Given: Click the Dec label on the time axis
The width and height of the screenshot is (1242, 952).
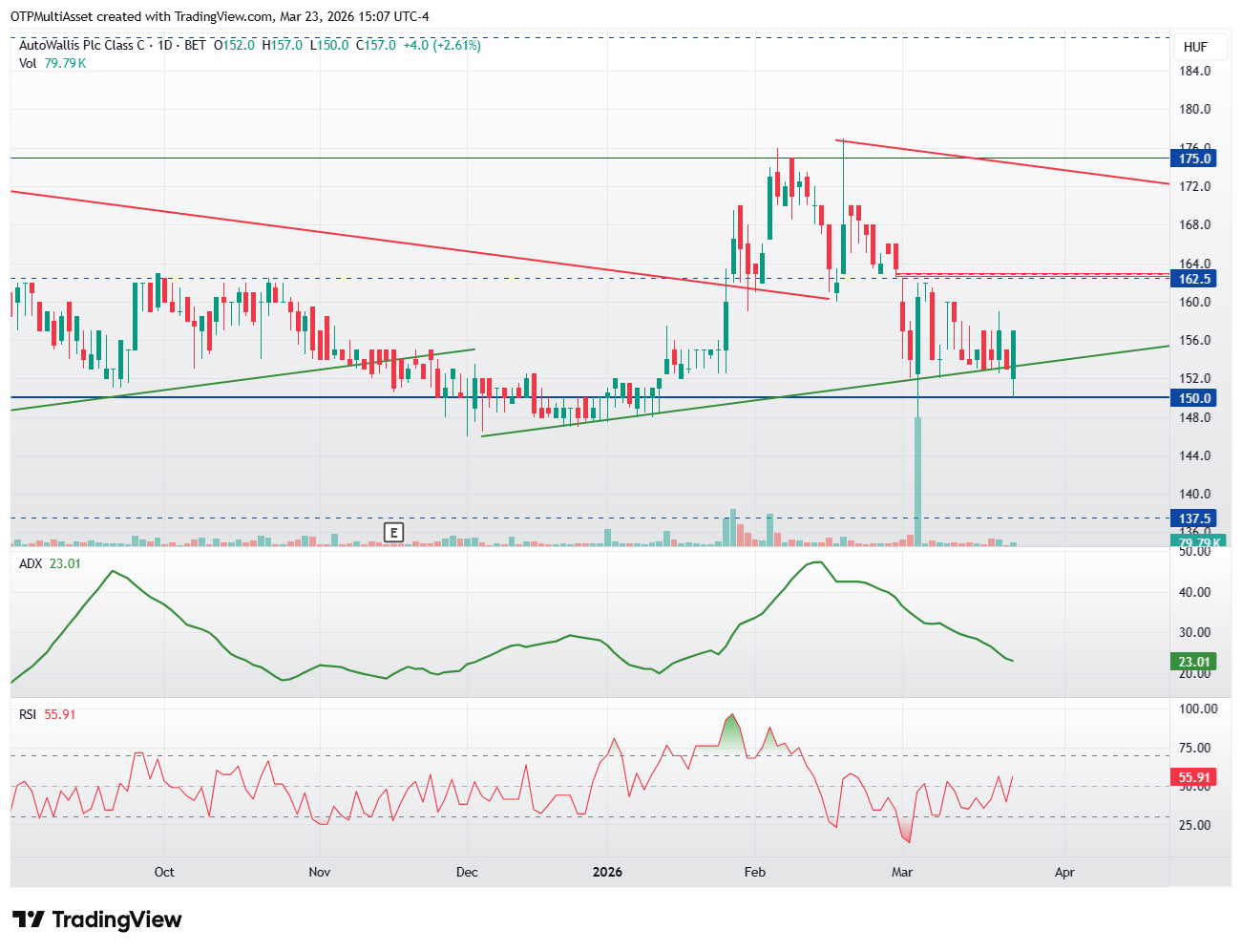Looking at the screenshot, I should tap(467, 872).
